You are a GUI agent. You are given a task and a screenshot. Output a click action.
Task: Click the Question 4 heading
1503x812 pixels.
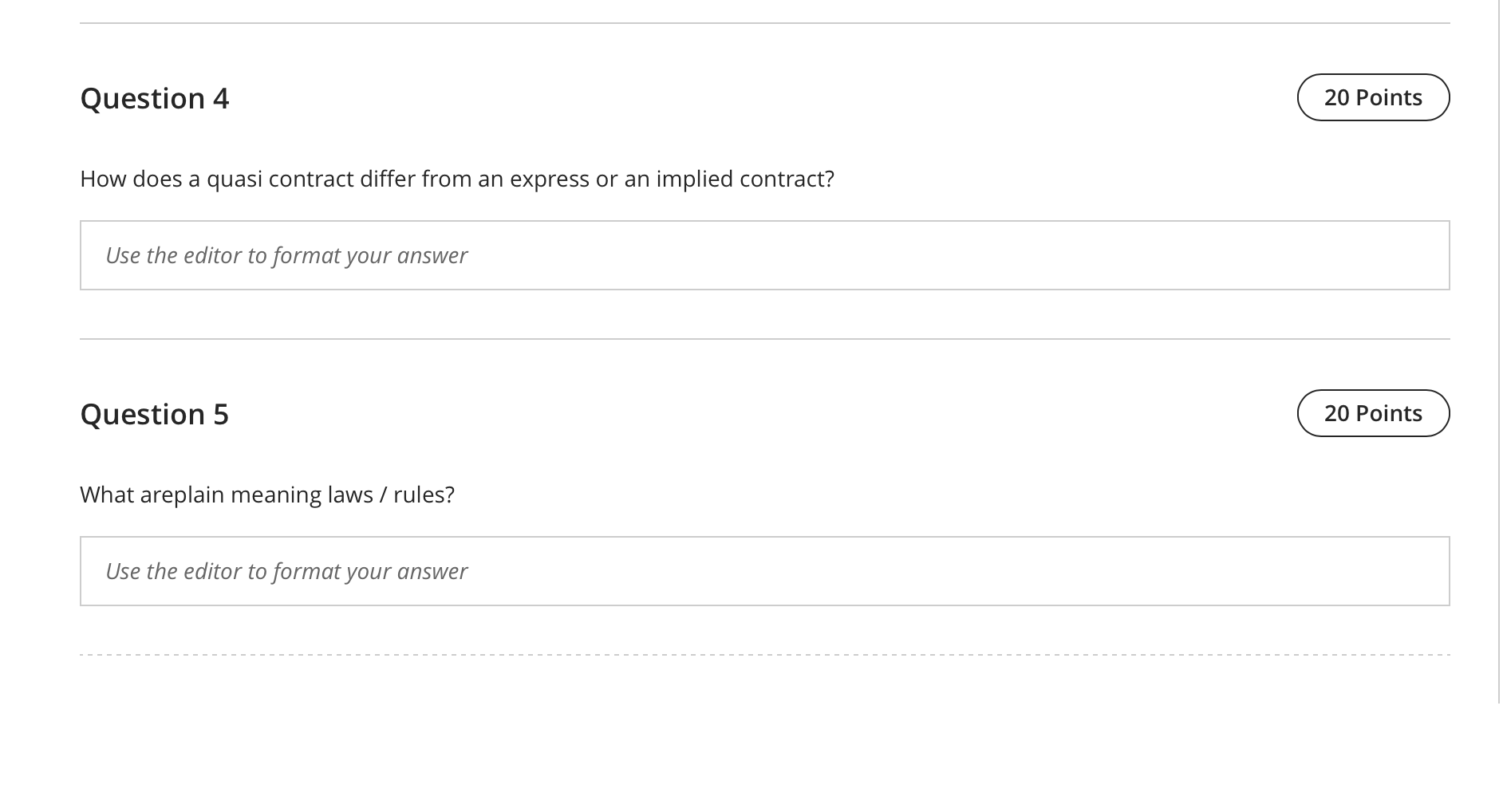tap(155, 97)
